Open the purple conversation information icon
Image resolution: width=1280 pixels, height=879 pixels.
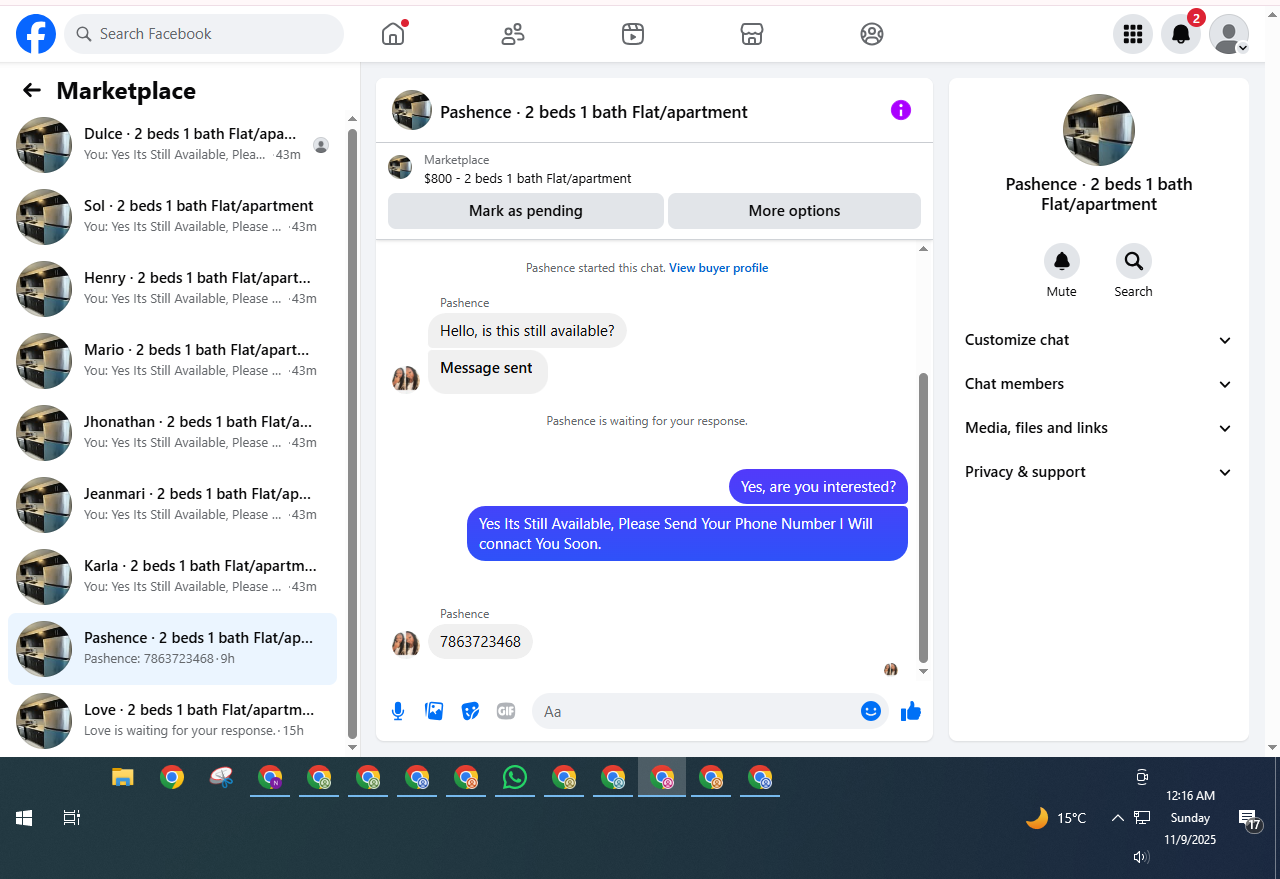[x=901, y=110]
